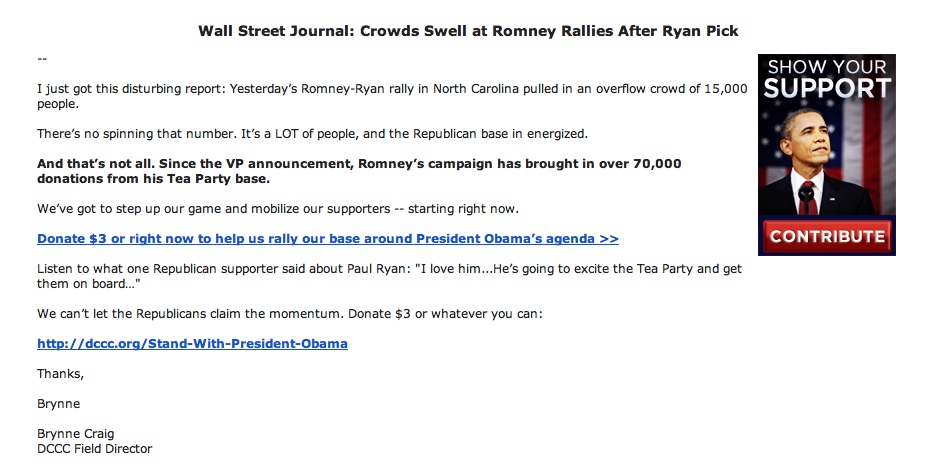The height and width of the screenshot is (468, 930).
Task: Click the standalone 'Brynne' sign-off line
Action: pos(58,403)
